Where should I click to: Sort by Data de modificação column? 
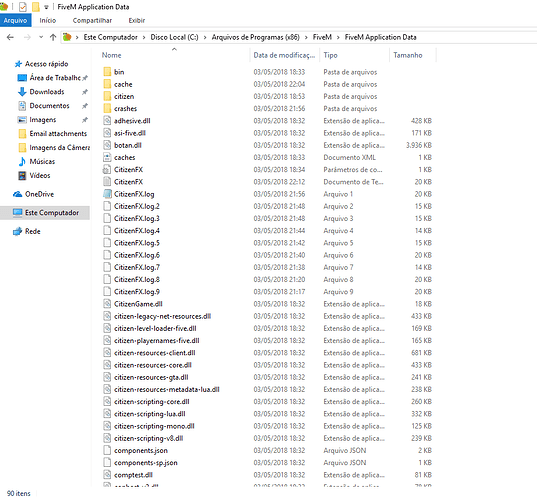point(285,55)
